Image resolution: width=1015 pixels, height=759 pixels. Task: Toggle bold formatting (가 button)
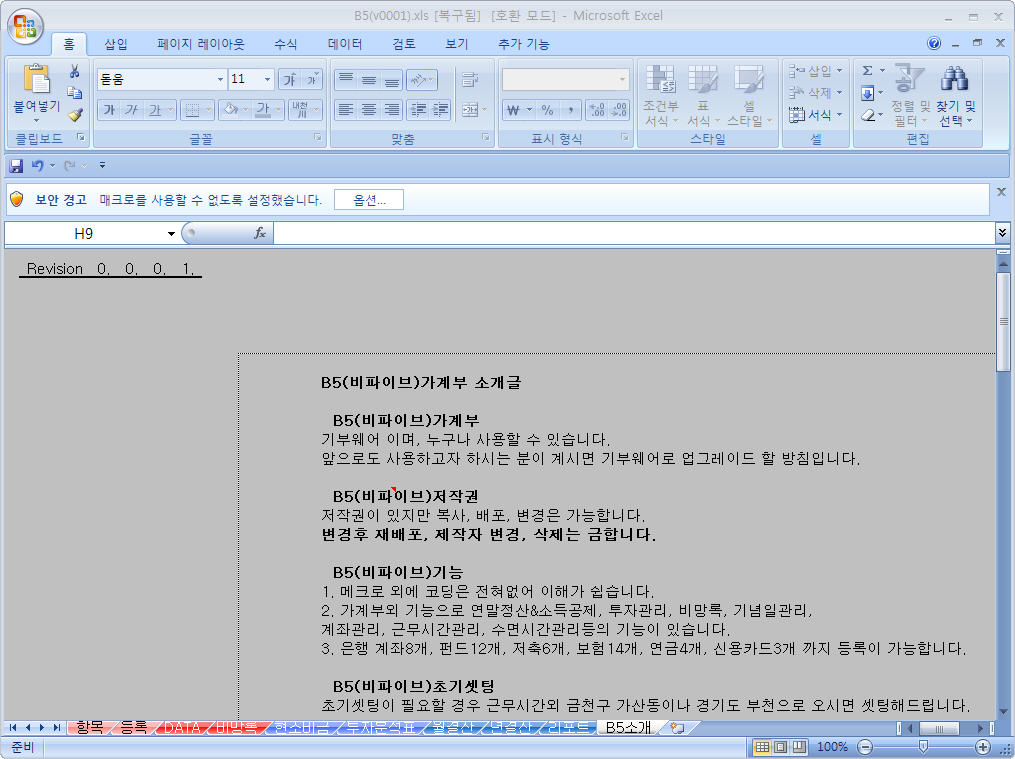pyautogui.click(x=109, y=110)
